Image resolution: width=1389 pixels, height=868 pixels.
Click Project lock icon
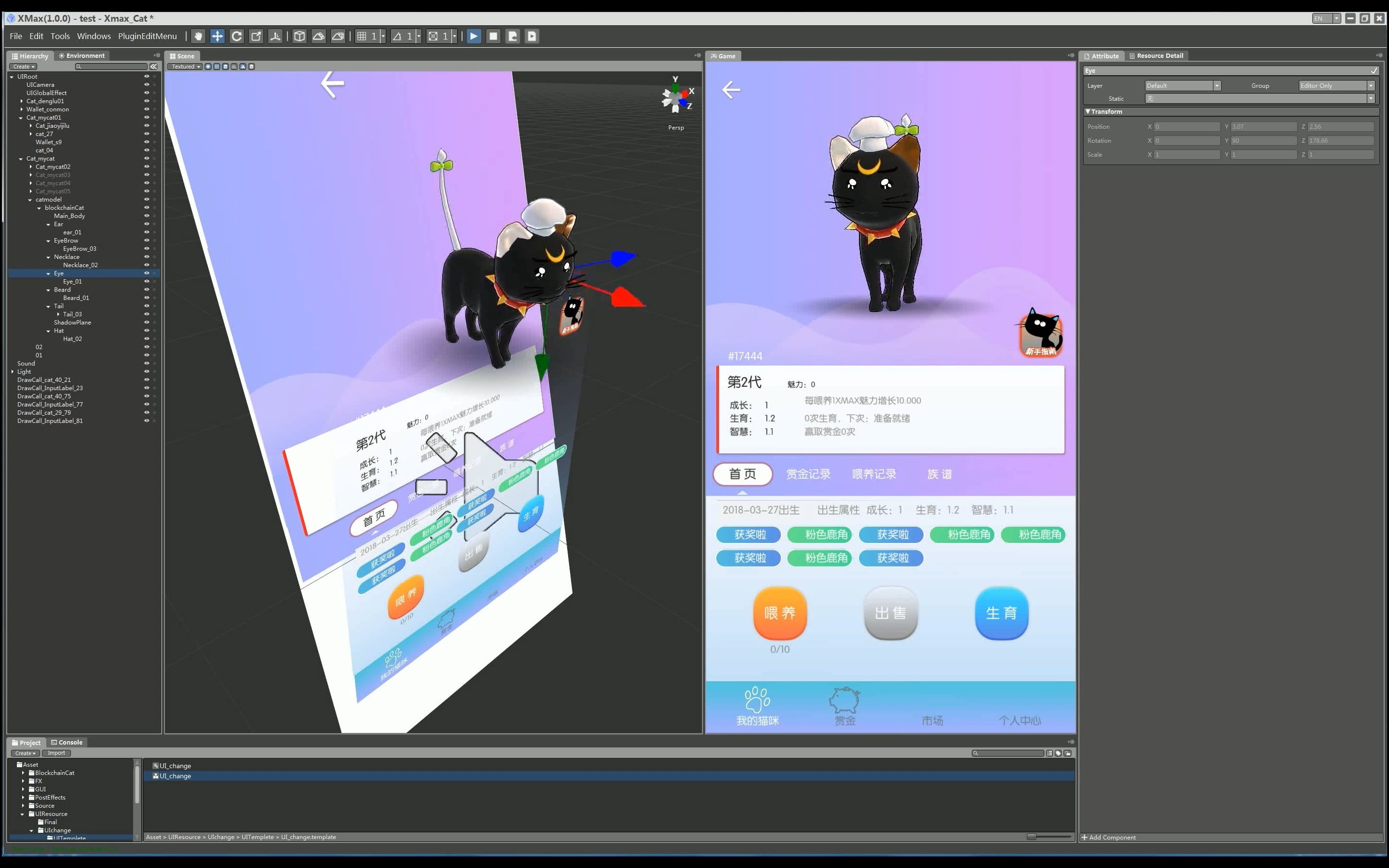point(1068,753)
